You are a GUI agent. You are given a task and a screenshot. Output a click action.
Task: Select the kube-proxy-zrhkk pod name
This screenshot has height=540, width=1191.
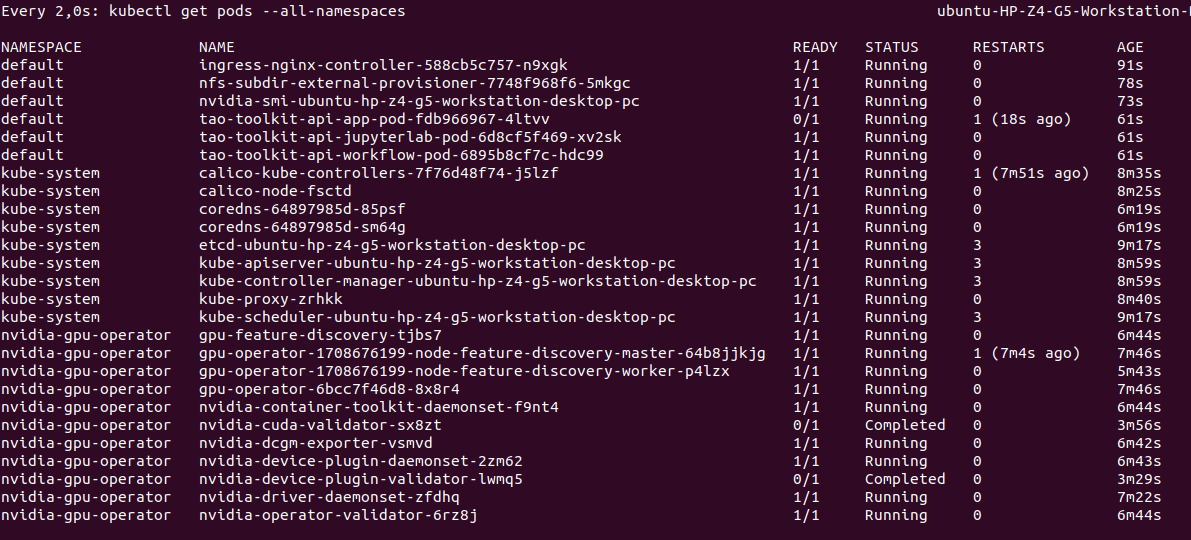click(x=270, y=299)
